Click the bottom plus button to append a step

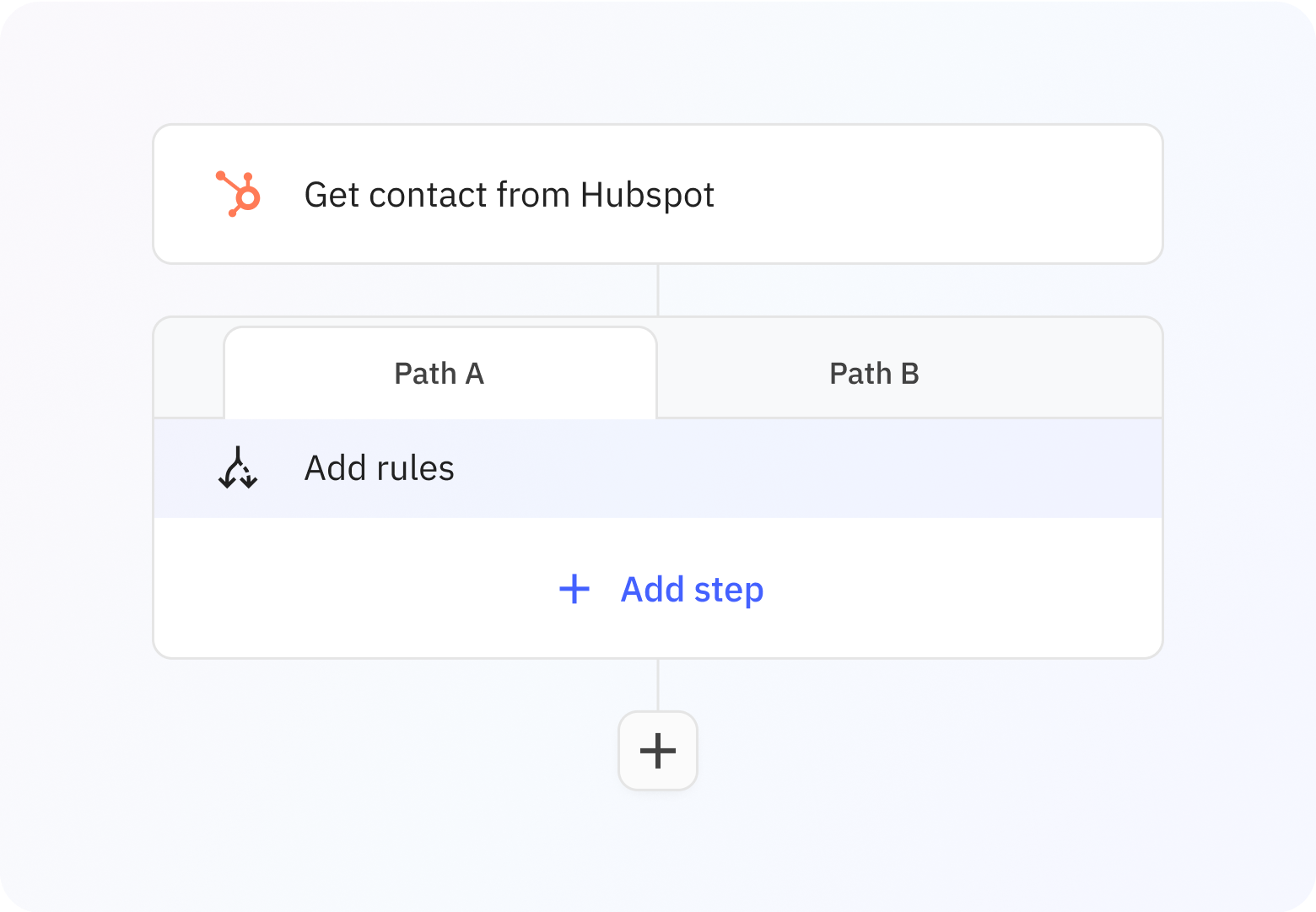coord(658,750)
